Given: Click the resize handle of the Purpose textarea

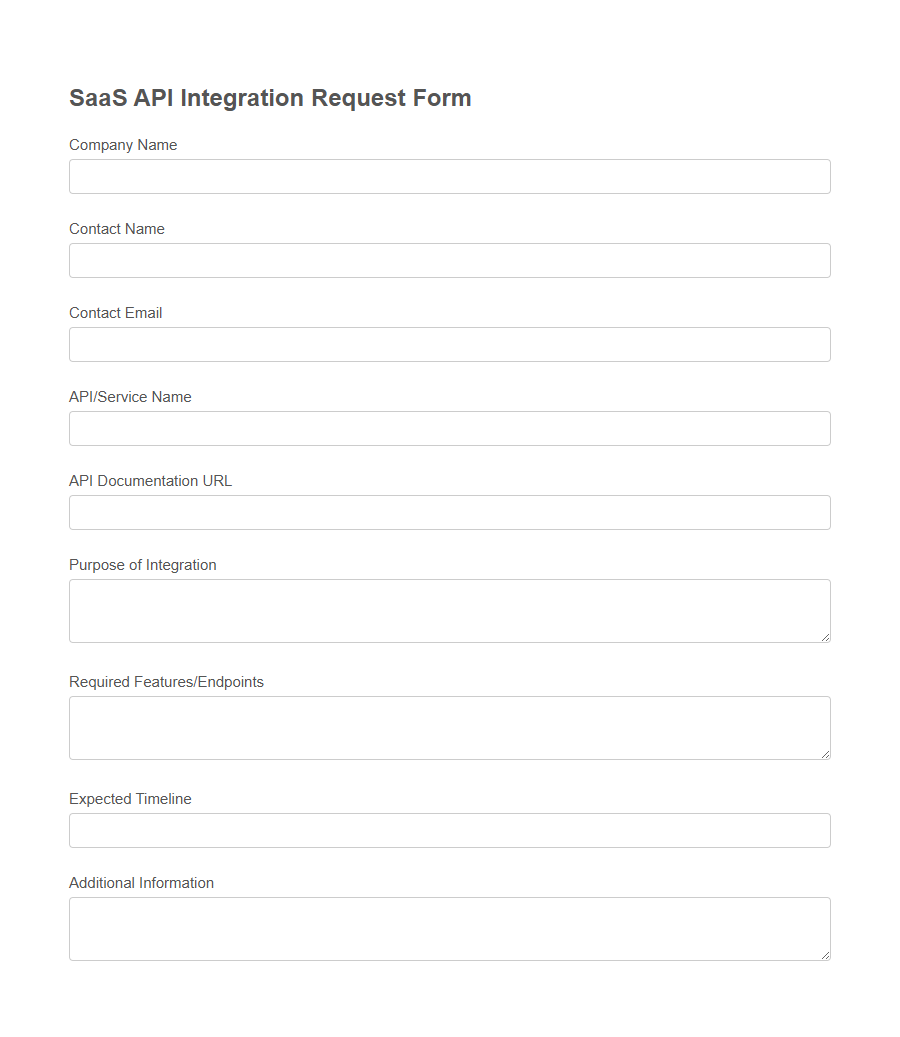Looking at the screenshot, I should pyautogui.click(x=826, y=639).
